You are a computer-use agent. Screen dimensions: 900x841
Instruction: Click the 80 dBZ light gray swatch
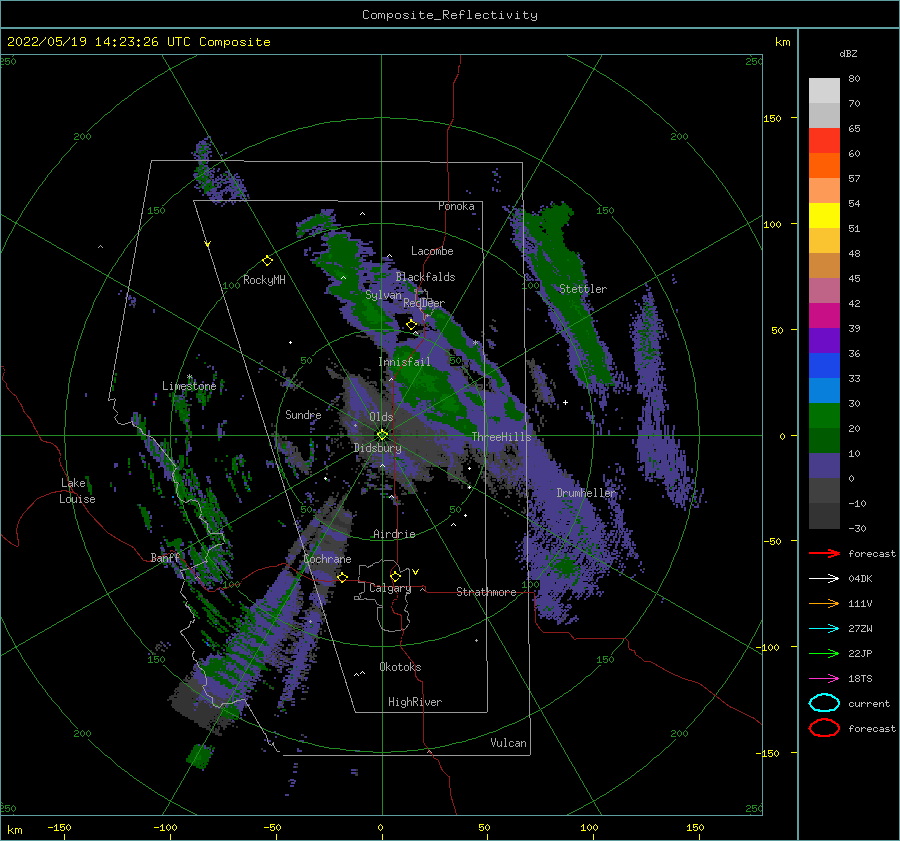(x=824, y=90)
